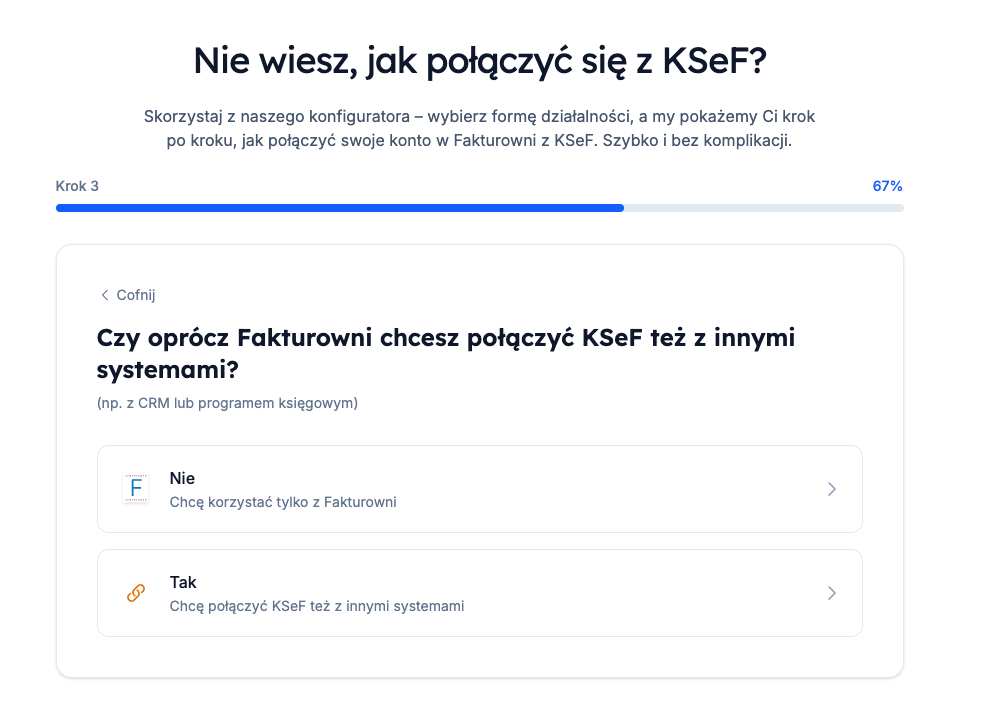Click the "Krok 3" step label
The image size is (990, 722).
(x=77, y=186)
